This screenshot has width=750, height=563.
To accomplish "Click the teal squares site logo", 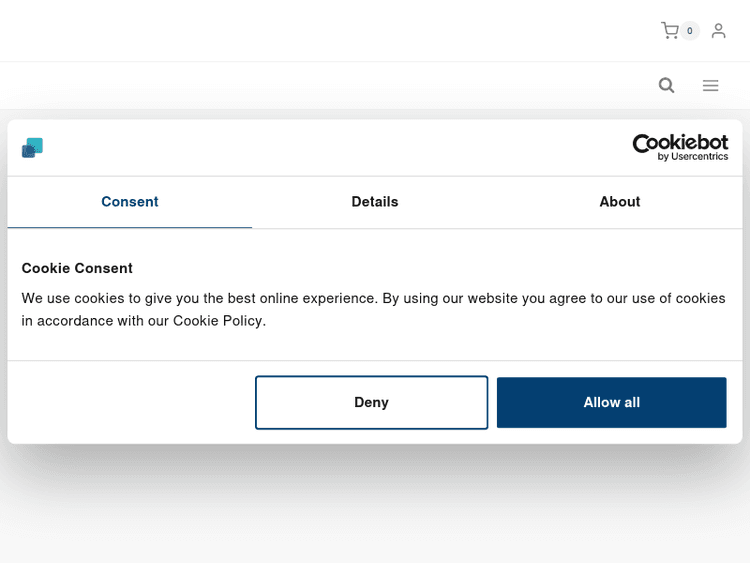I will click(32, 148).
